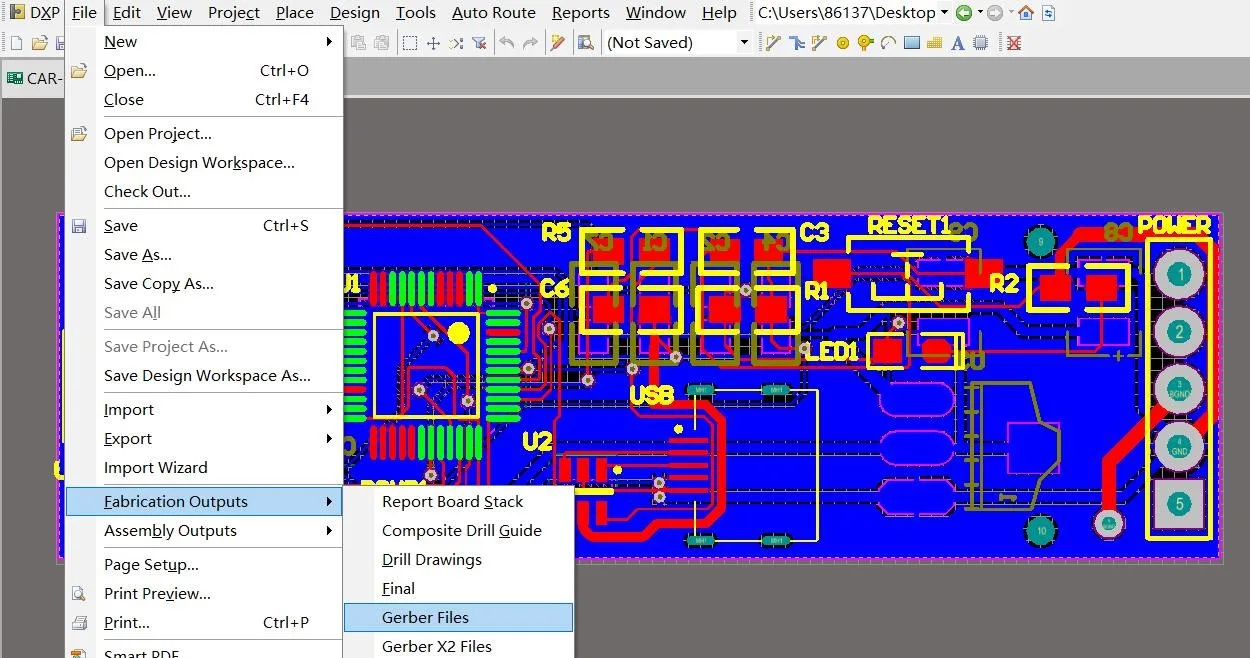1250x658 pixels.
Task: Select Fabrication Outputs in File menu
Action: click(205, 502)
